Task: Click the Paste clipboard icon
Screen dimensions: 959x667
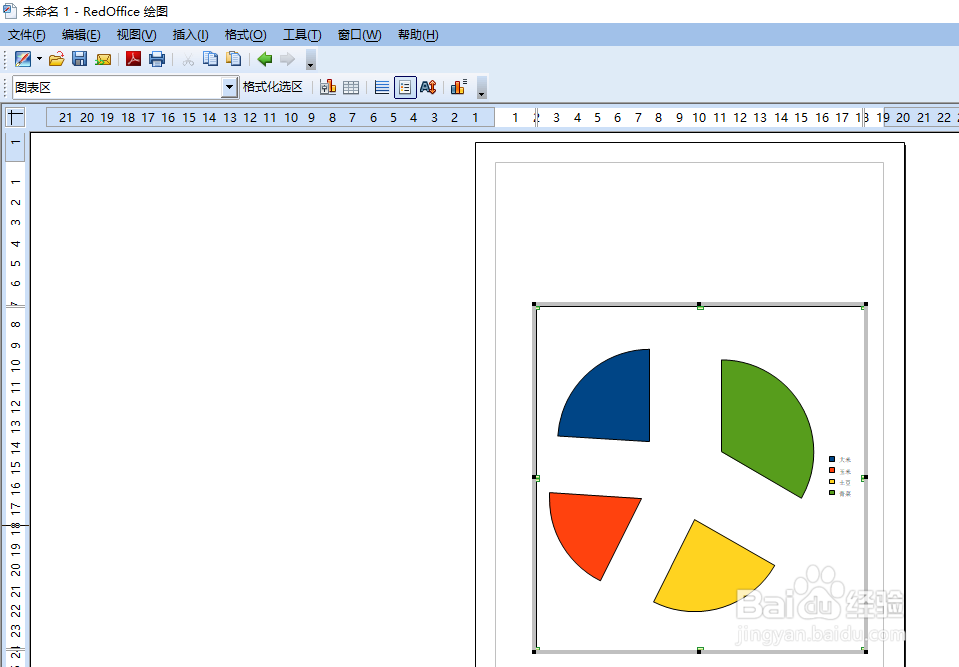Action: click(x=234, y=59)
